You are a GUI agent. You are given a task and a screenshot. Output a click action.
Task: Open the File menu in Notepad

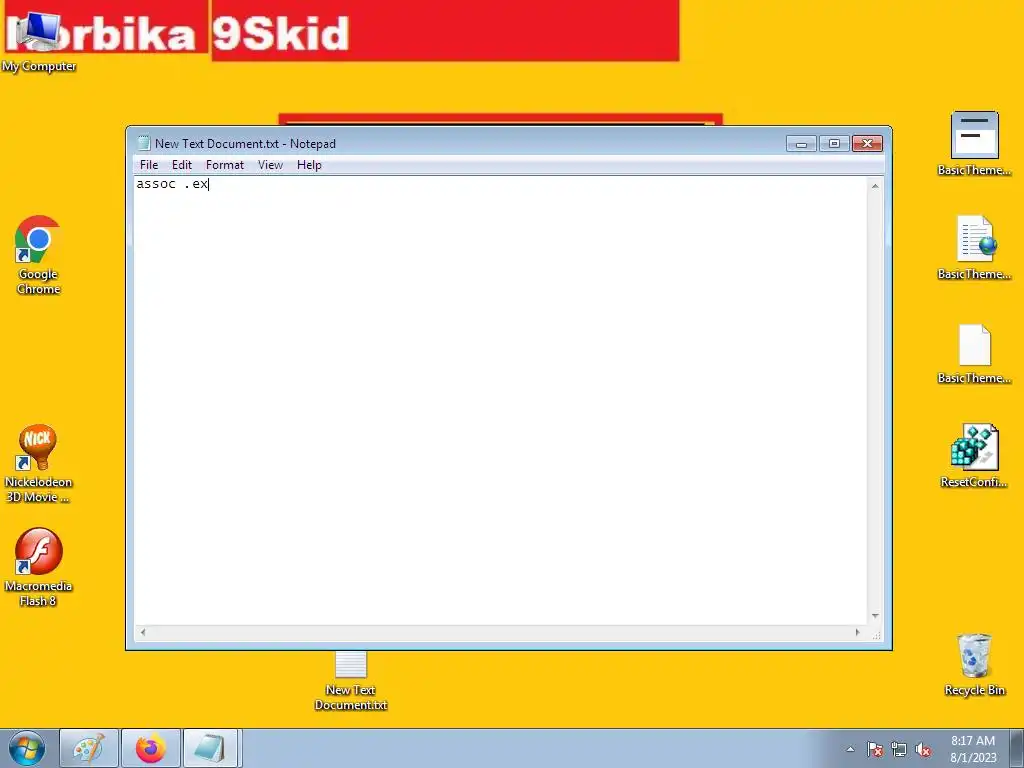click(149, 165)
